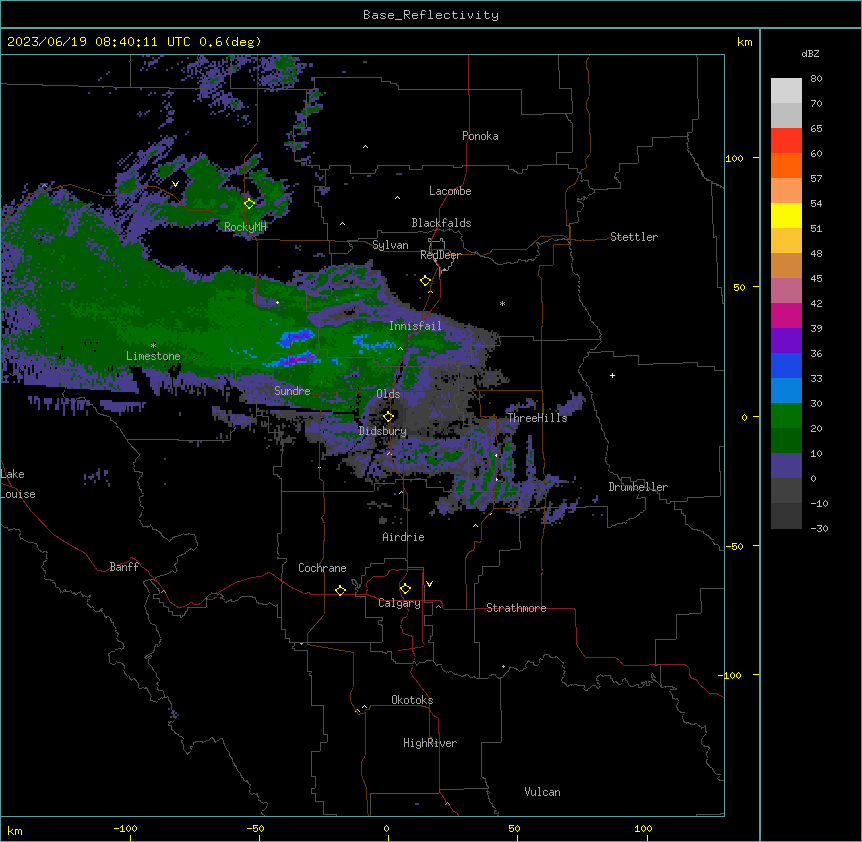The image size is (862, 842).
Task: Select the Strathmore label
Action: [516, 608]
